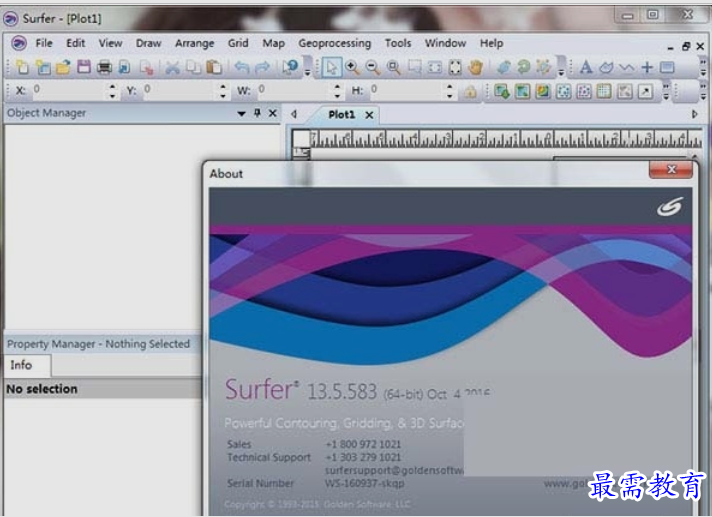Save the plot with the floppy disk icon
712x517 pixels.
coord(84,67)
